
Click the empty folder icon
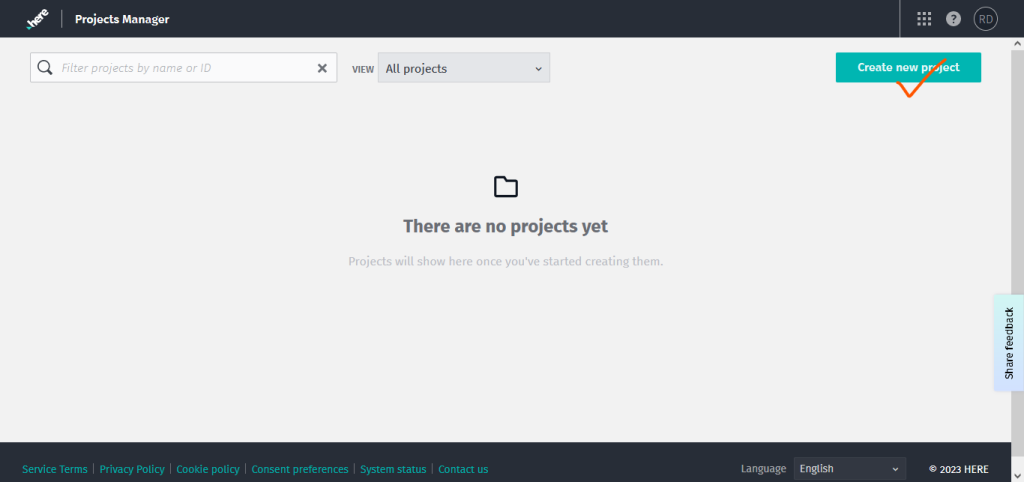pyautogui.click(x=506, y=187)
